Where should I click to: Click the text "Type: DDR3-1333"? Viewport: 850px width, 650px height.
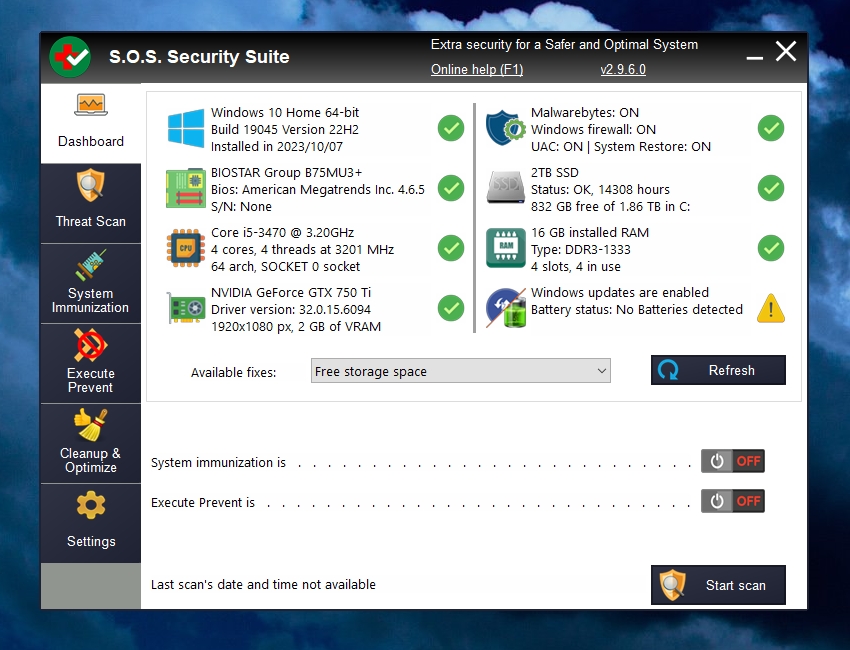click(581, 249)
